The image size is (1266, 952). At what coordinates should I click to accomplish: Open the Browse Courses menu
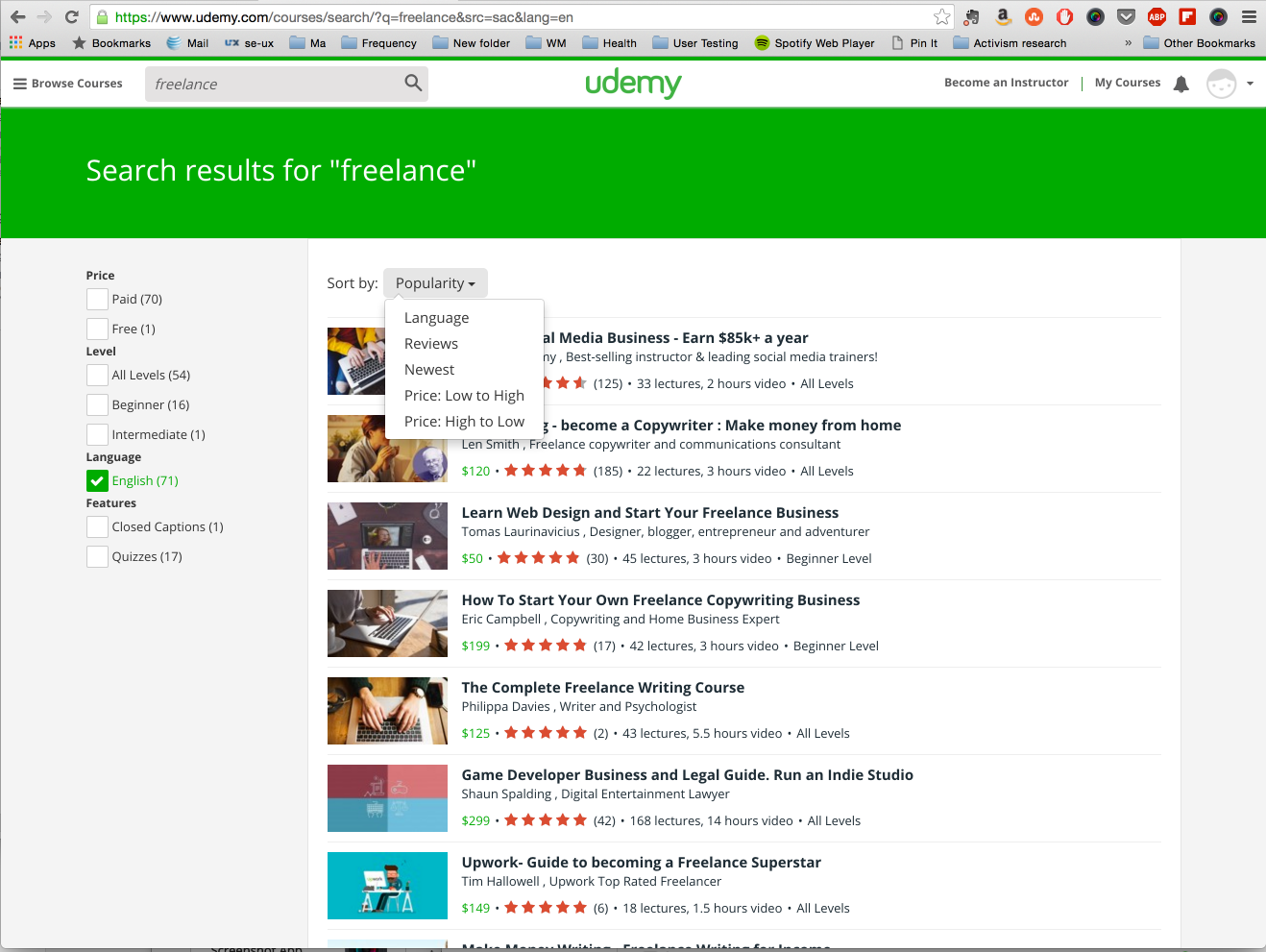coord(67,84)
